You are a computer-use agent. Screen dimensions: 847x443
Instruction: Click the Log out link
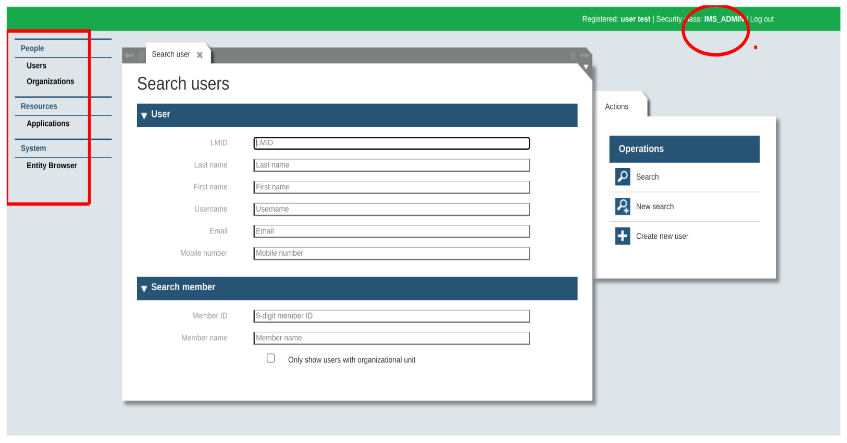pyautogui.click(x=762, y=19)
